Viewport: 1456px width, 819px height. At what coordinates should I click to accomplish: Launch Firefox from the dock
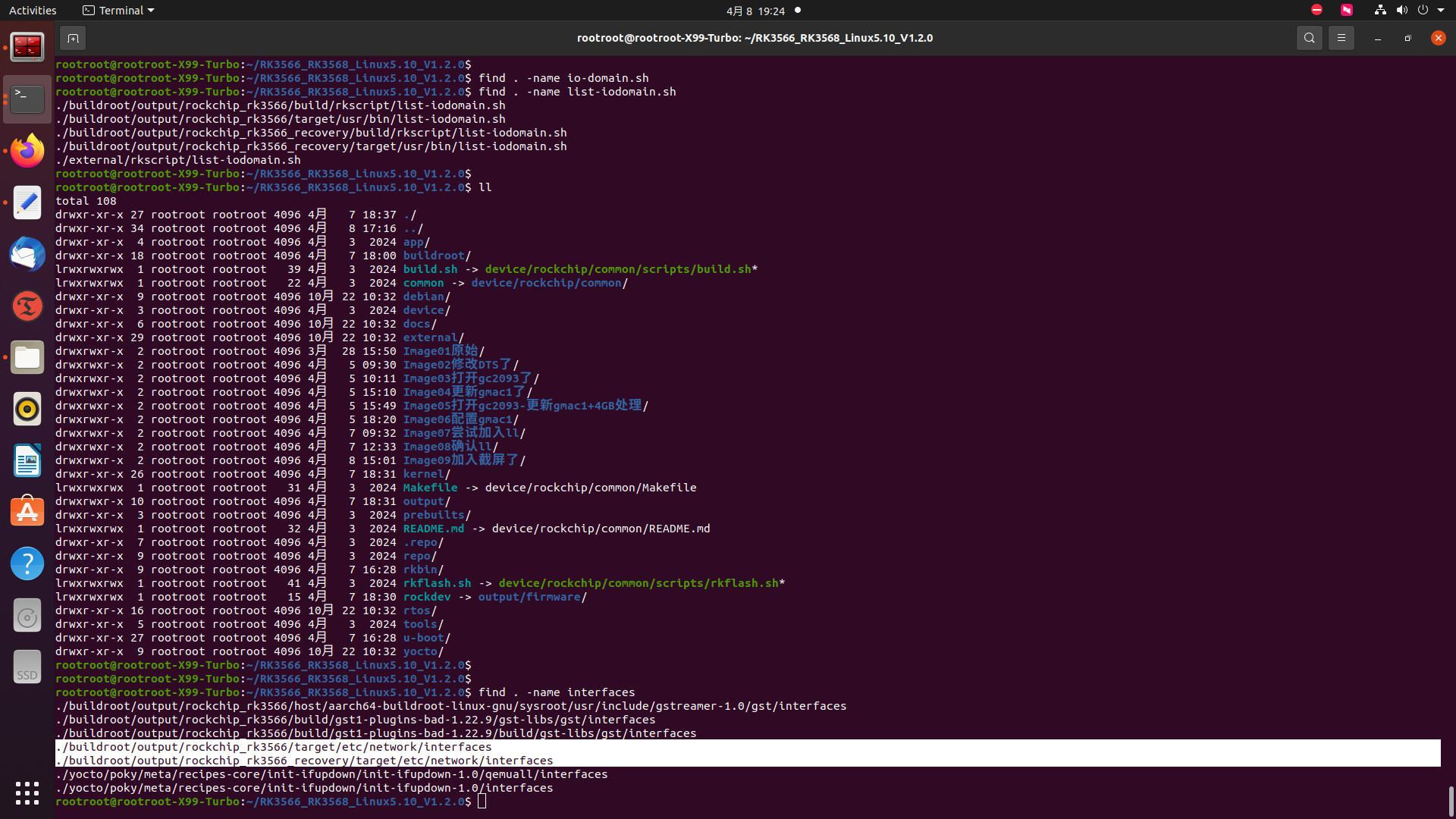click(27, 151)
